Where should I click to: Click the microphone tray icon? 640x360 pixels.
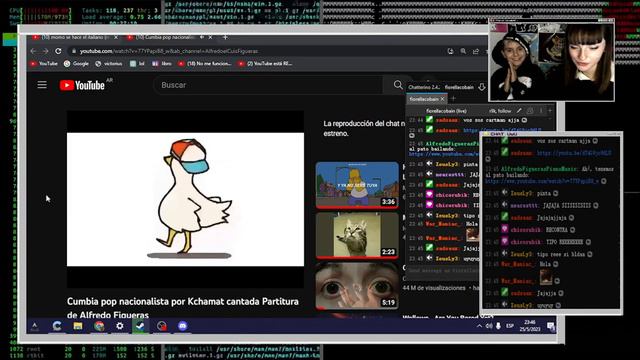(498, 326)
